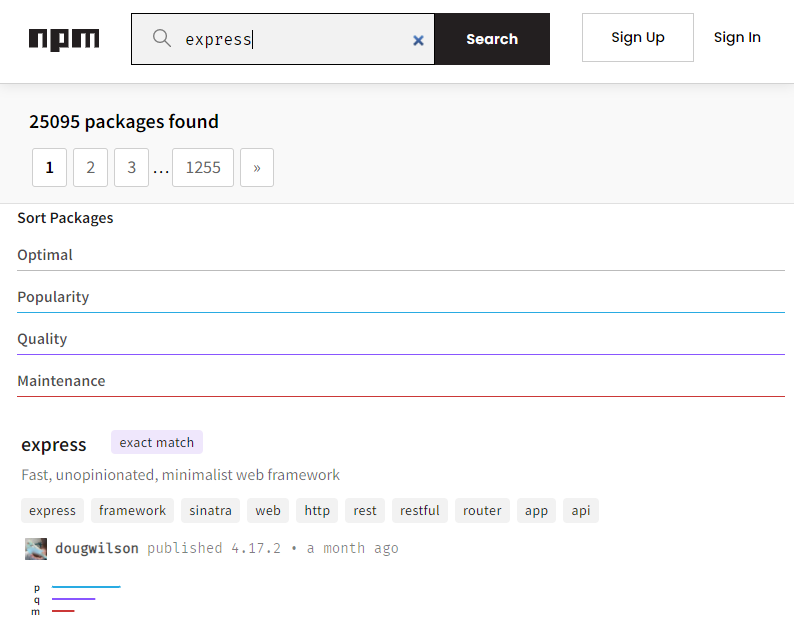Click the 'router' keyword tag
This screenshot has height=632, width=794.
[x=482, y=510]
